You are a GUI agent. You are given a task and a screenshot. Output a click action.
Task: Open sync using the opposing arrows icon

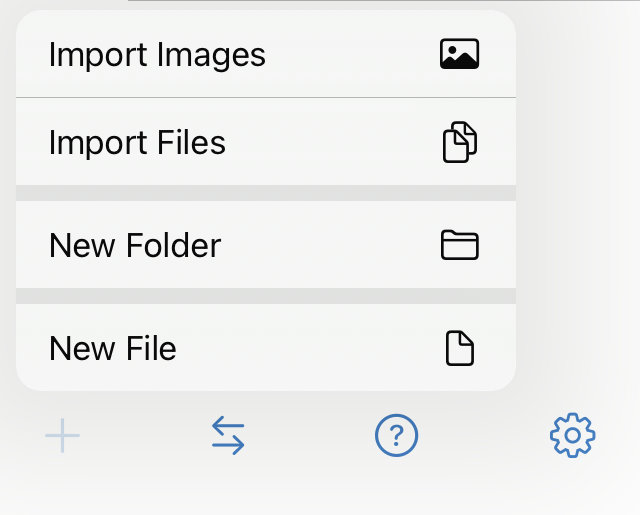point(228,435)
